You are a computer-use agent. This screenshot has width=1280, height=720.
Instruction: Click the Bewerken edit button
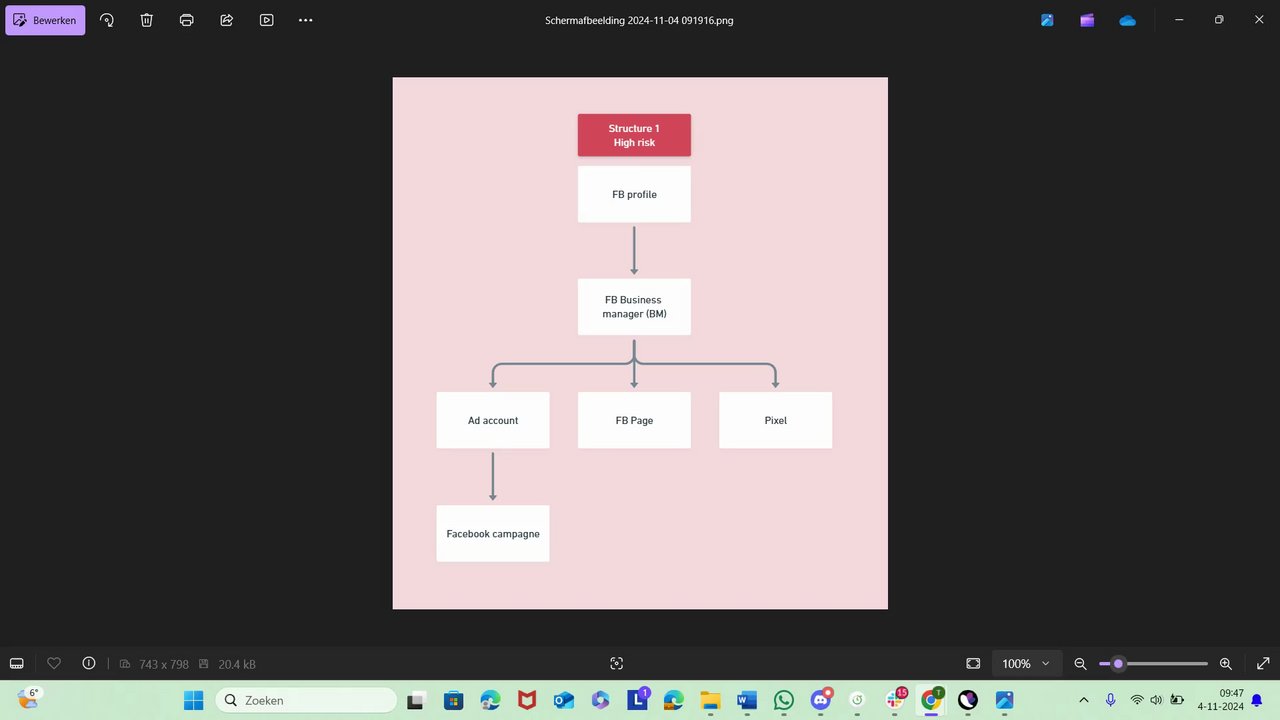tap(45, 20)
